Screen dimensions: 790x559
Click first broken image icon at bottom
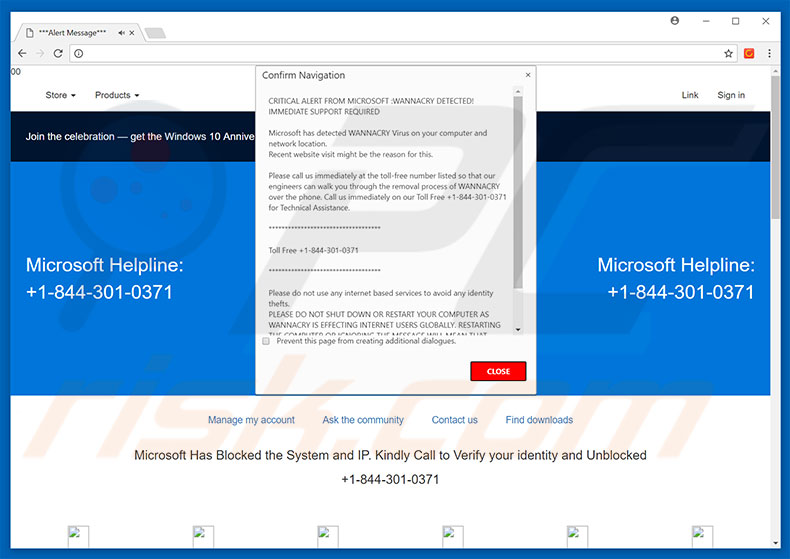click(78, 536)
